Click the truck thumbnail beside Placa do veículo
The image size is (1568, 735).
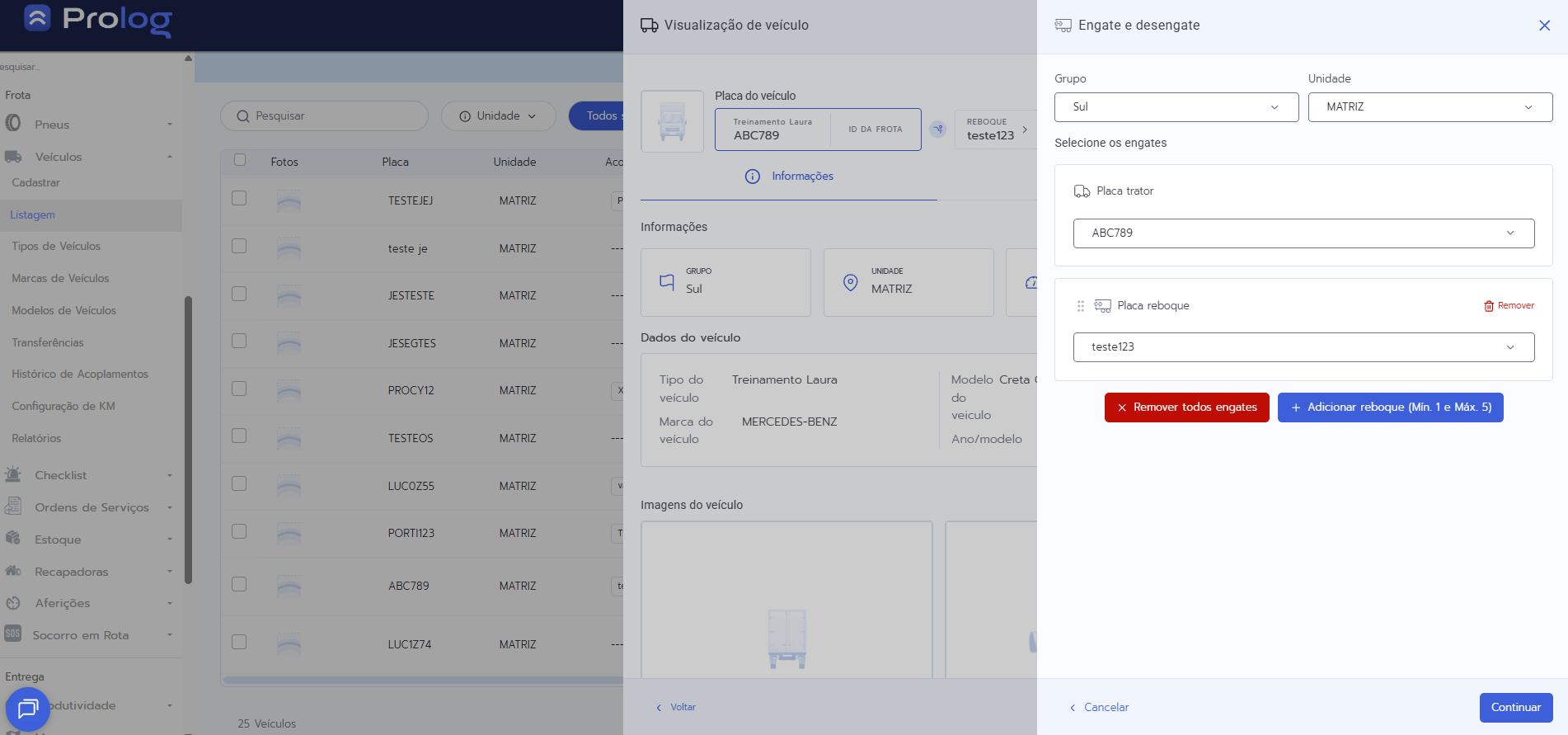coord(672,121)
